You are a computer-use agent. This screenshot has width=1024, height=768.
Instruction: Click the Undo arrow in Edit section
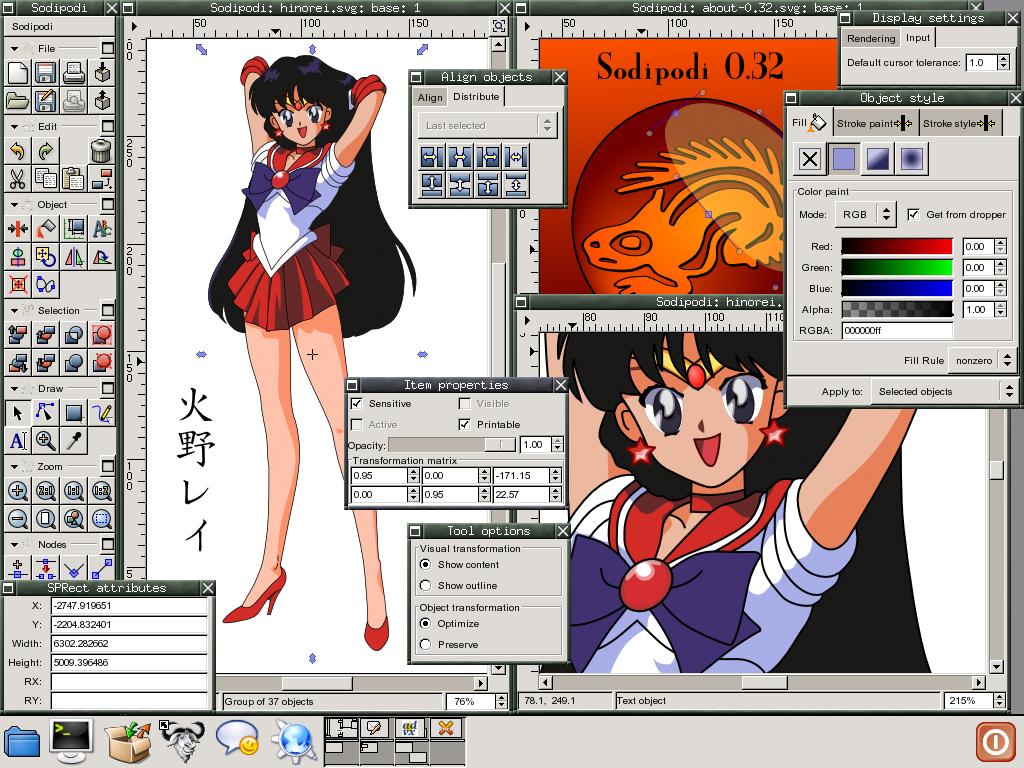pyautogui.click(x=17, y=151)
